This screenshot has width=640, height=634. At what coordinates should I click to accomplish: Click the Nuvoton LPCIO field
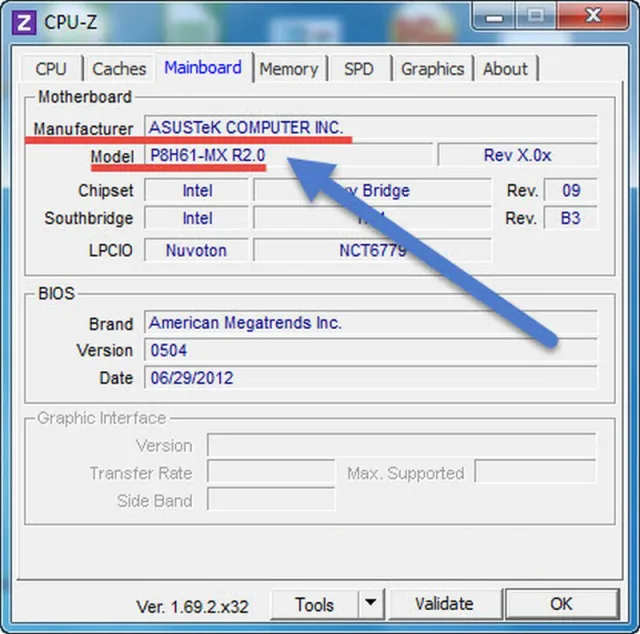click(197, 250)
